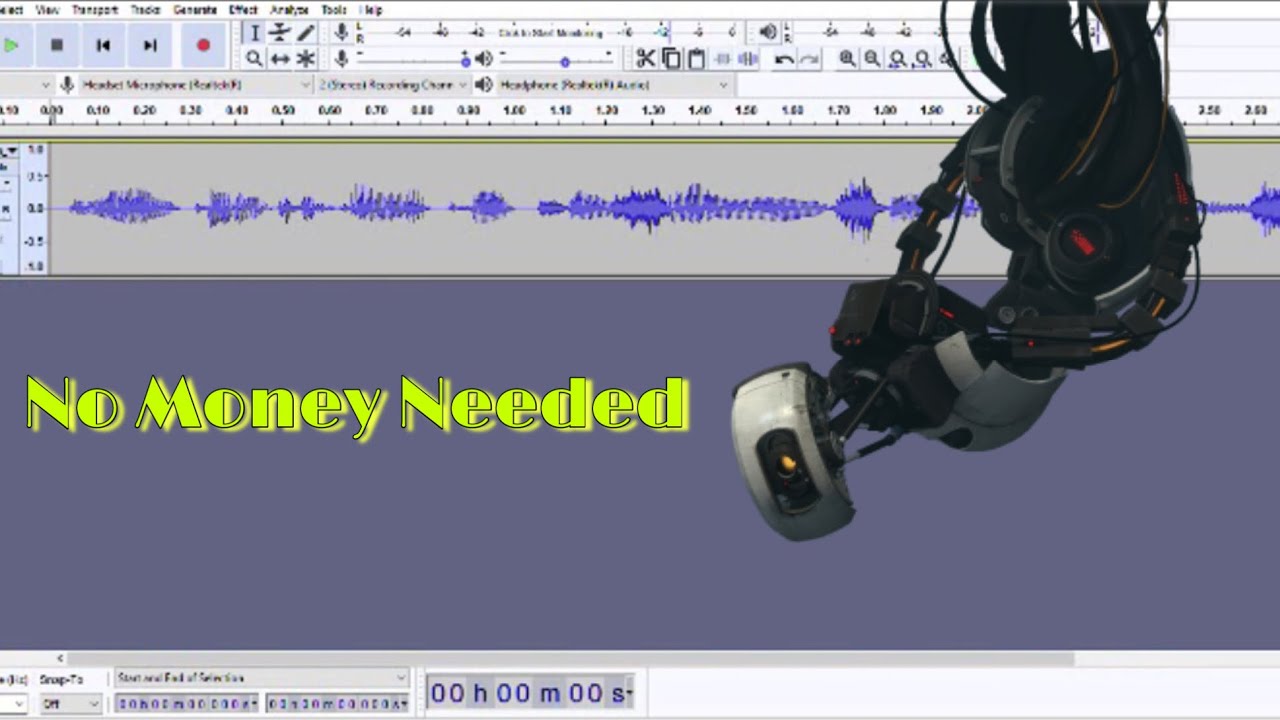Click the selection start time field
This screenshot has height=720, width=1280.
[x=186, y=704]
